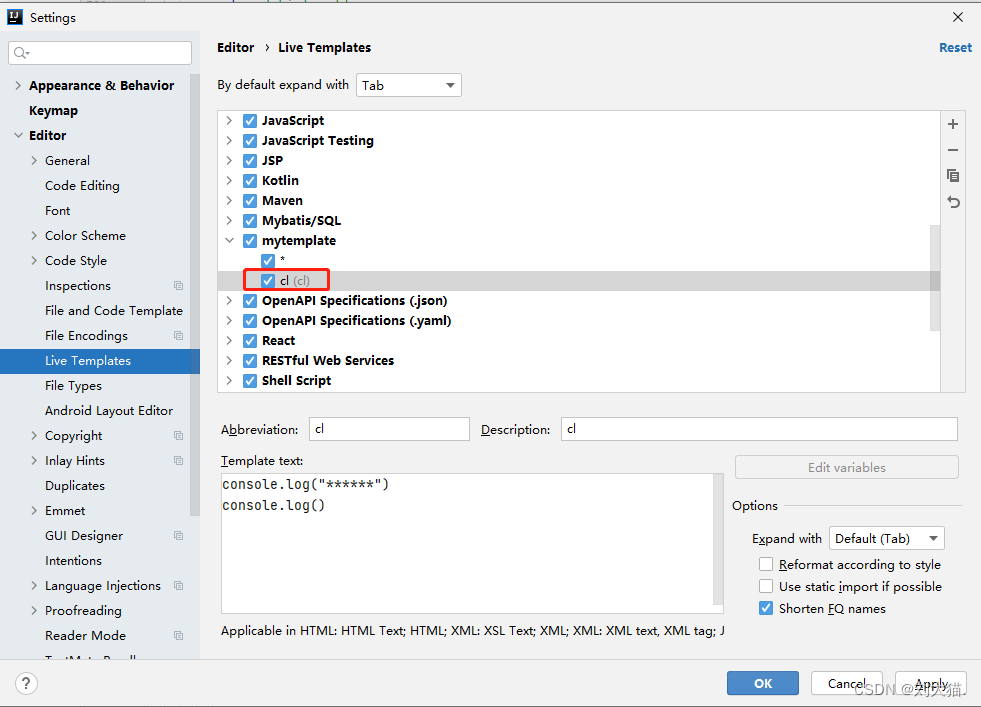The width and height of the screenshot is (981, 707).
Task: Expand the Maven template group
Action: (x=229, y=201)
